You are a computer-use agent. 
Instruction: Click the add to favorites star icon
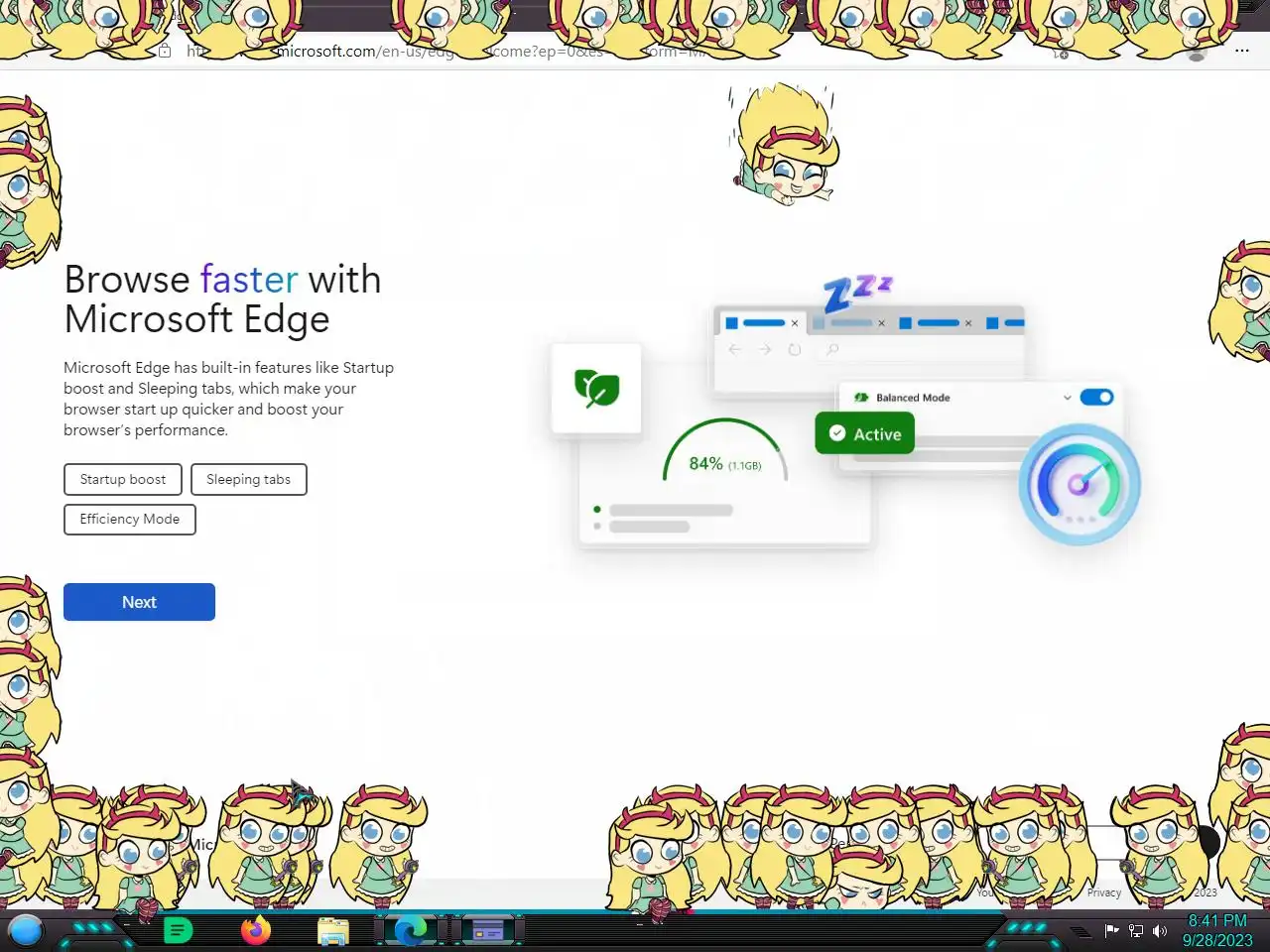1061,52
